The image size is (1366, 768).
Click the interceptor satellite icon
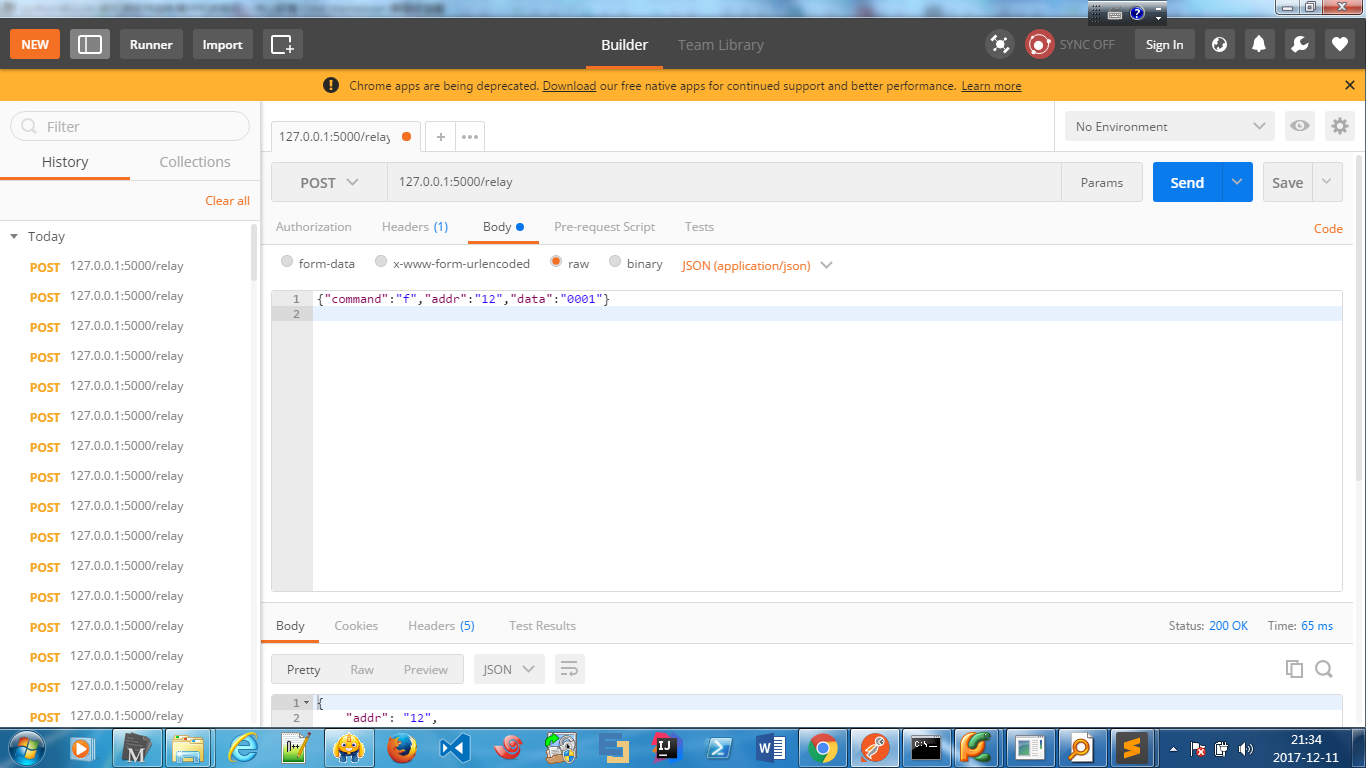tap(999, 44)
